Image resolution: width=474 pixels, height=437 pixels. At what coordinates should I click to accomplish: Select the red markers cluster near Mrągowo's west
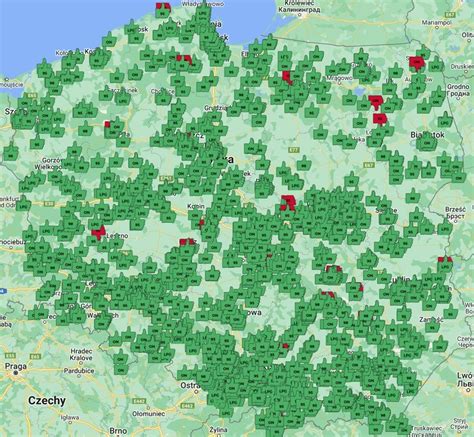pyautogui.click(x=287, y=77)
